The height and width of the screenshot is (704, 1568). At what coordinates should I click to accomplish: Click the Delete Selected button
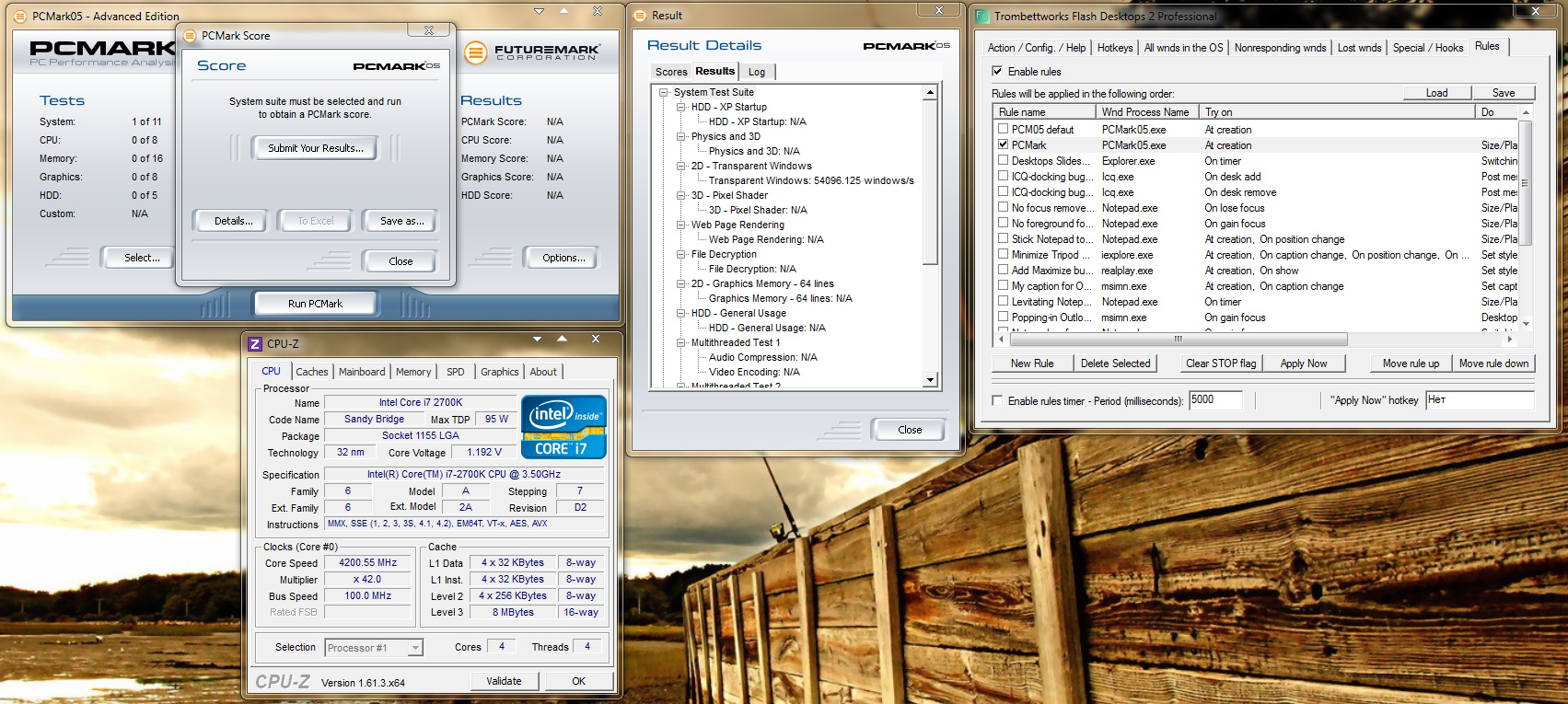pos(1115,364)
